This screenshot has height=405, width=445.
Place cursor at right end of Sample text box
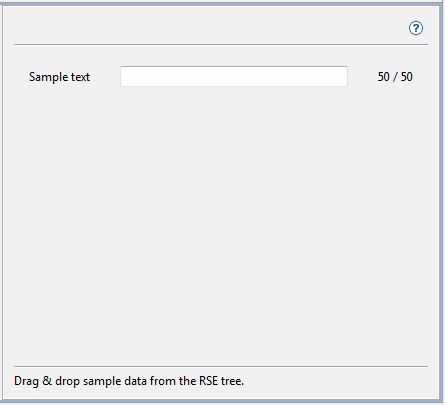point(344,76)
